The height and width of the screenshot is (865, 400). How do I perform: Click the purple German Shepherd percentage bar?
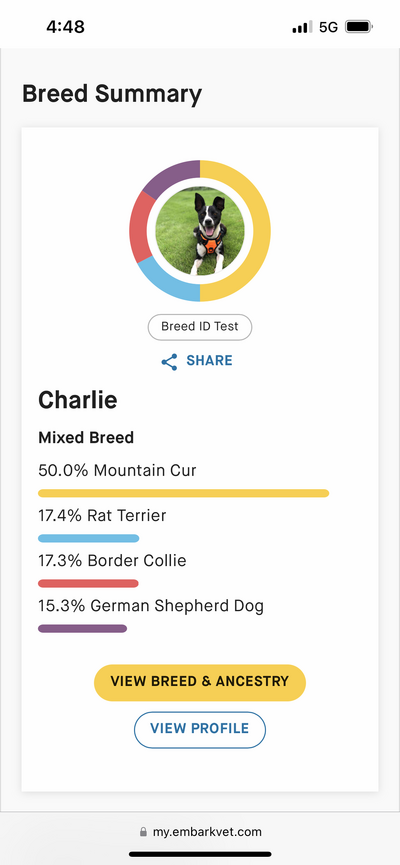coord(82,628)
